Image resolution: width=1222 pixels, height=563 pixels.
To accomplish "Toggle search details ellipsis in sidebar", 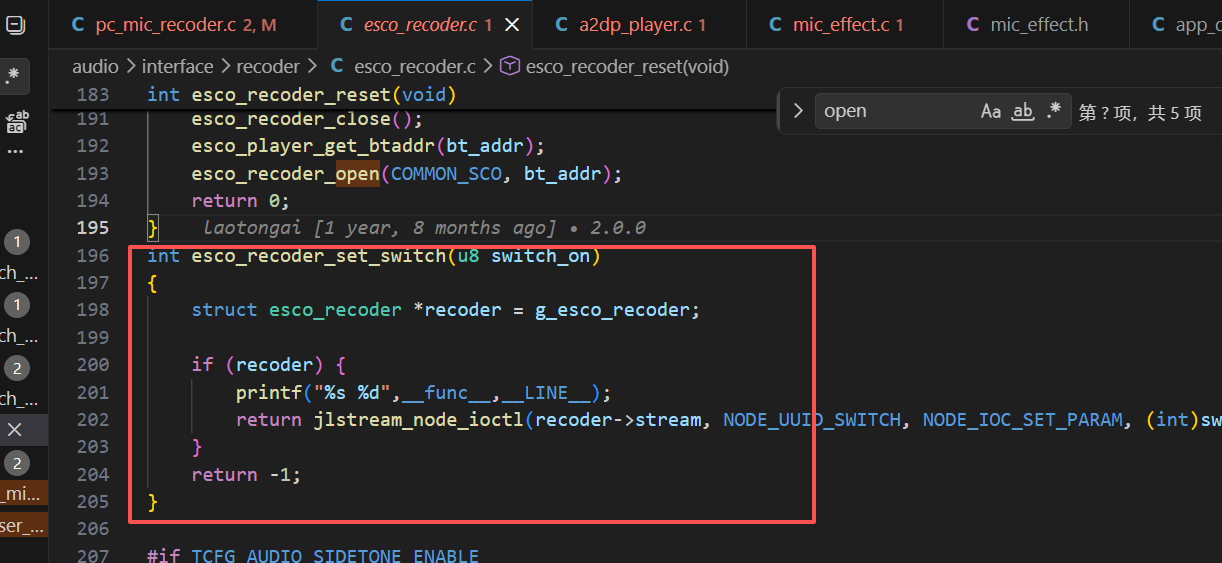I will pos(16,152).
